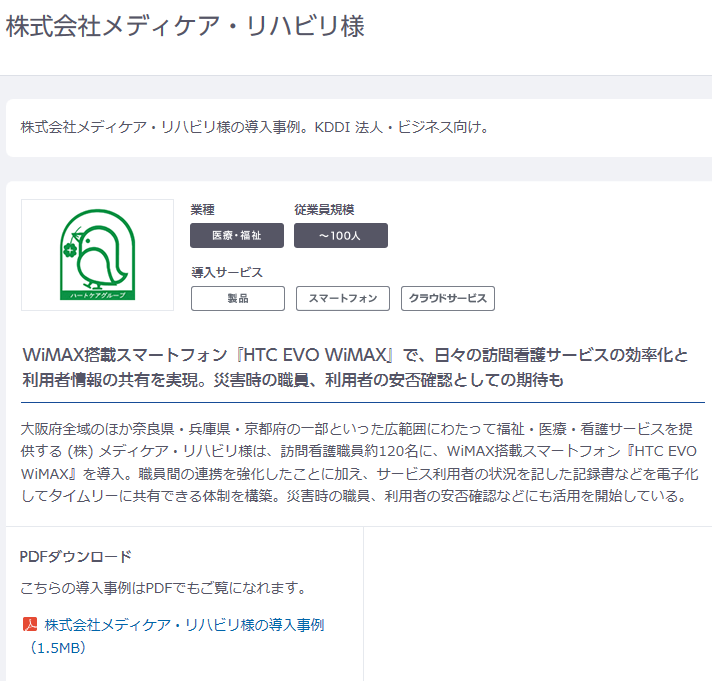
Task: Click the (1.5MB) file size text
Action: point(58,648)
